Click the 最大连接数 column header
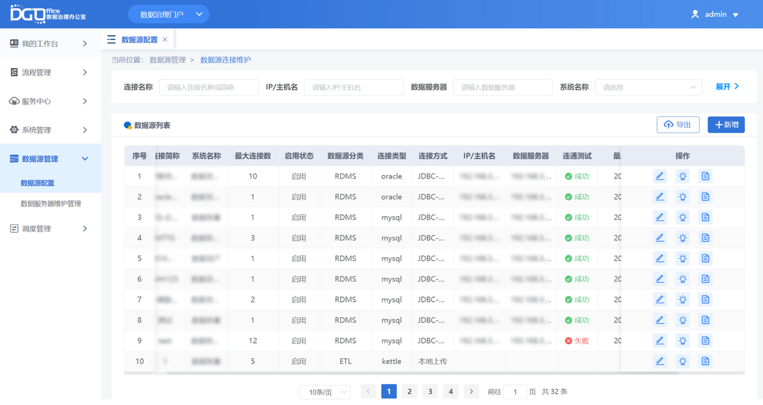Image resolution: width=763 pixels, height=405 pixels. point(253,156)
